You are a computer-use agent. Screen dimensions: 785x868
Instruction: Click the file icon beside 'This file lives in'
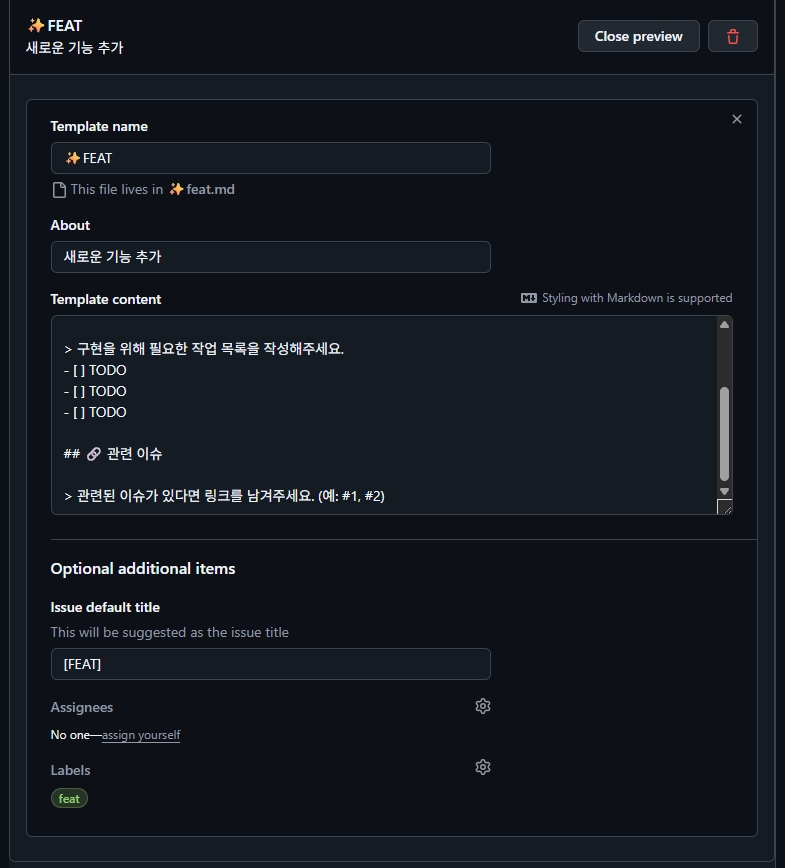point(59,189)
